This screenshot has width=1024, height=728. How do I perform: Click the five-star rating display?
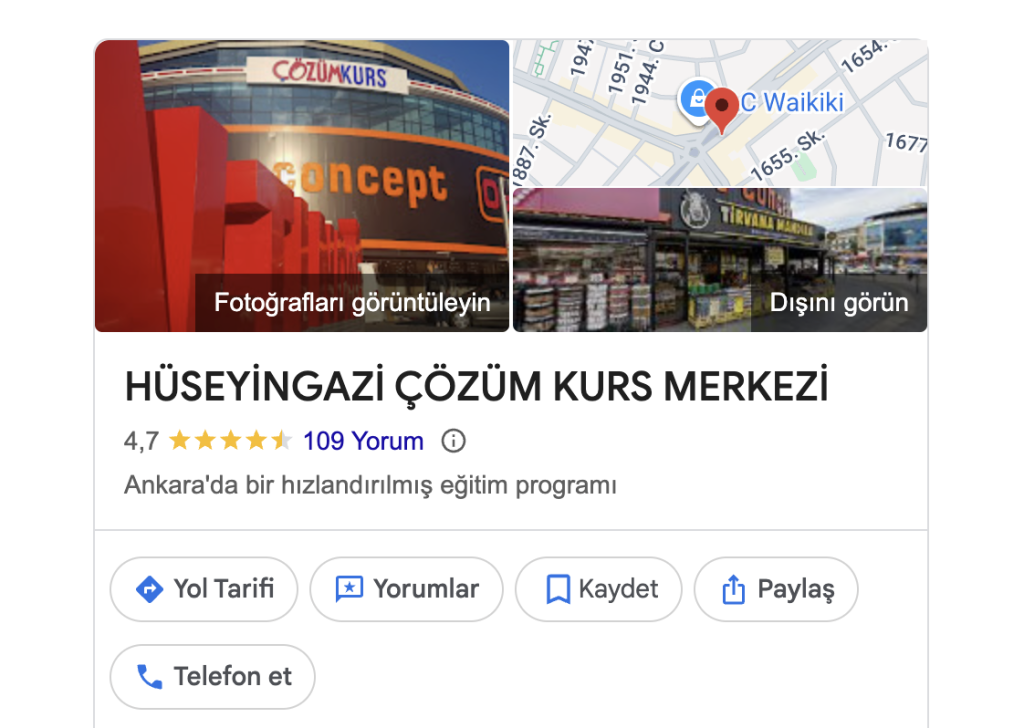230,441
